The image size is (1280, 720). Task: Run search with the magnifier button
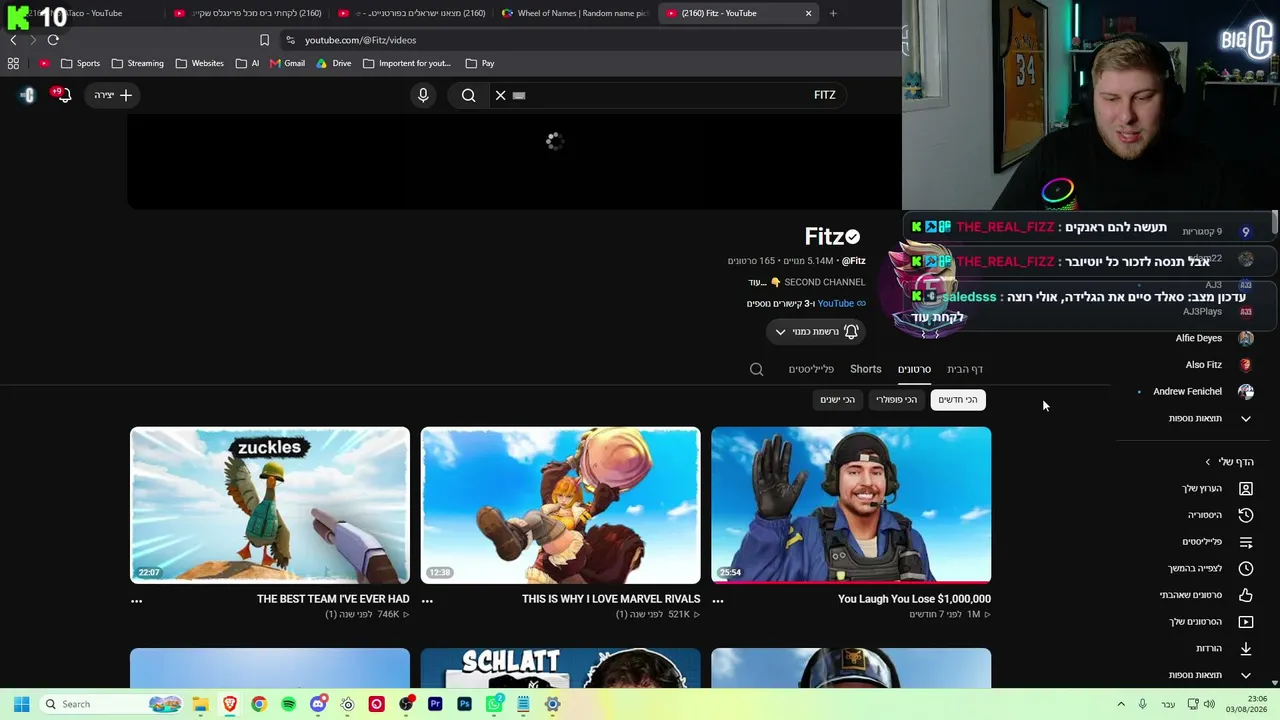(x=469, y=95)
